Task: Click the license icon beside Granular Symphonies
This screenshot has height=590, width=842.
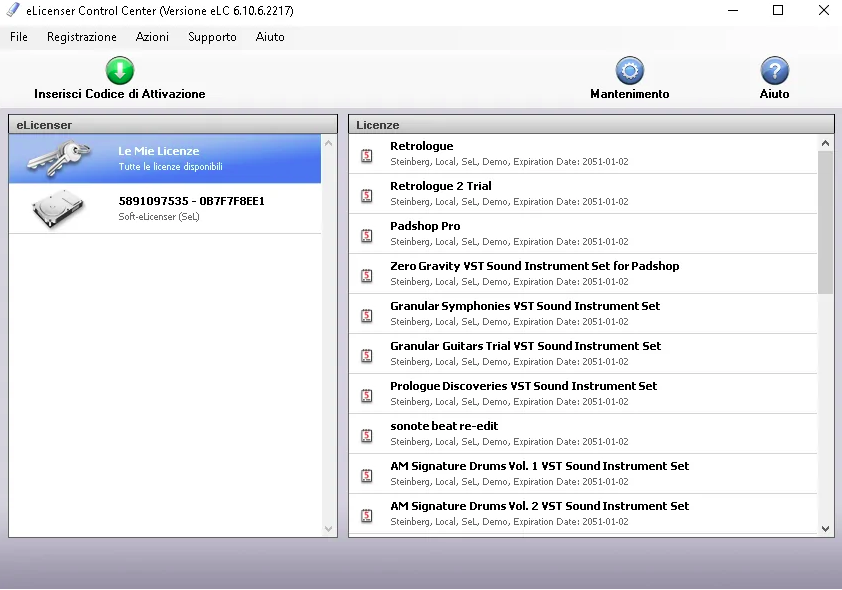Action: (x=367, y=316)
